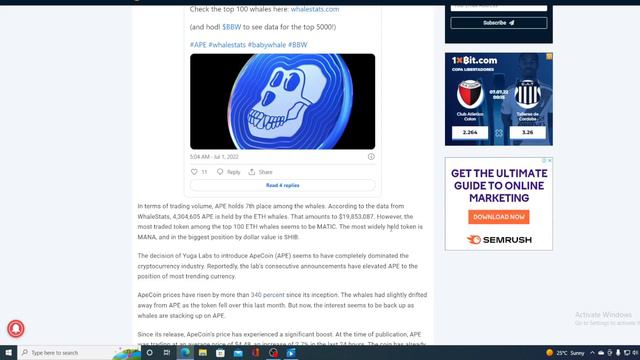The image size is (640, 360).
Task: Click the Club Atletico Colon crest
Action: (470, 94)
